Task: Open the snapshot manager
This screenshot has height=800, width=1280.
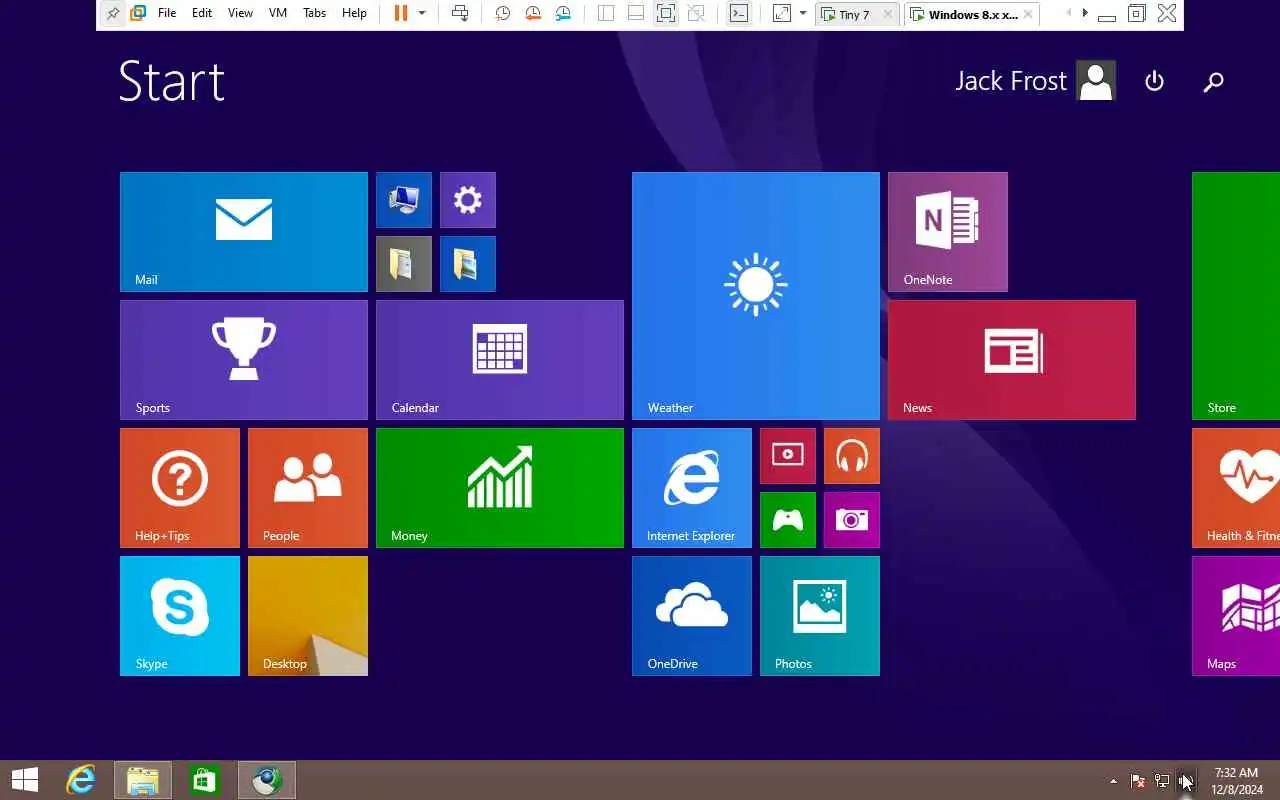Action: pos(564,13)
